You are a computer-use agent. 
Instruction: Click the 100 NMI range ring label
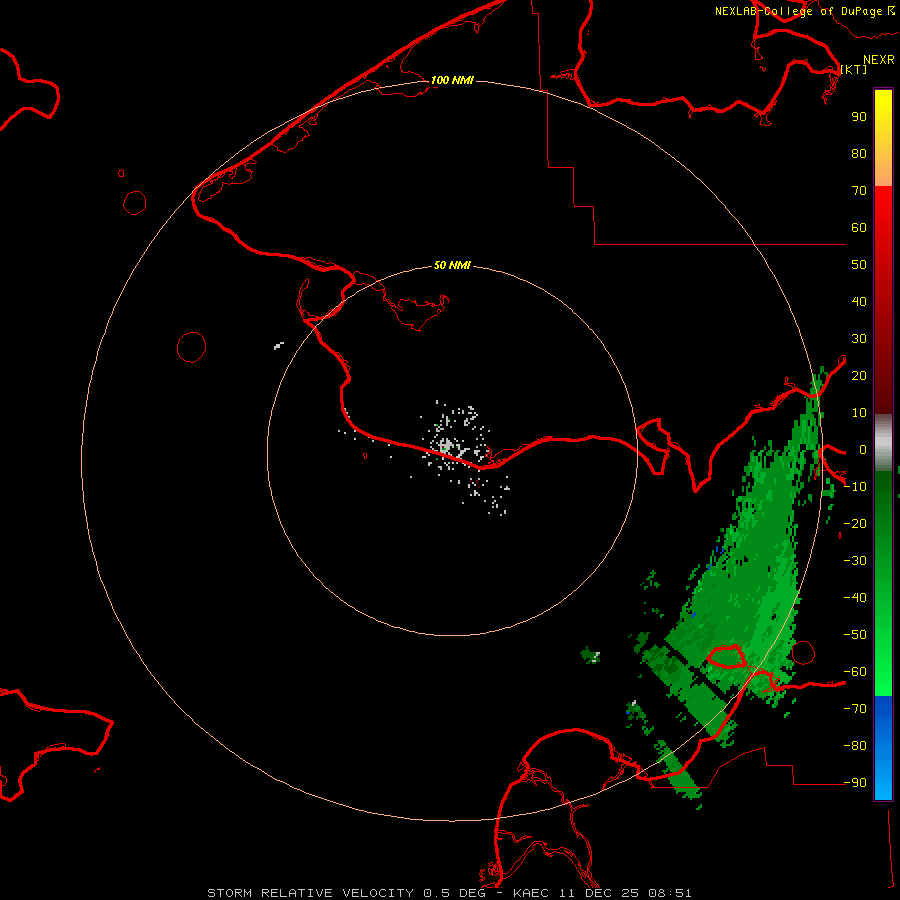(452, 80)
